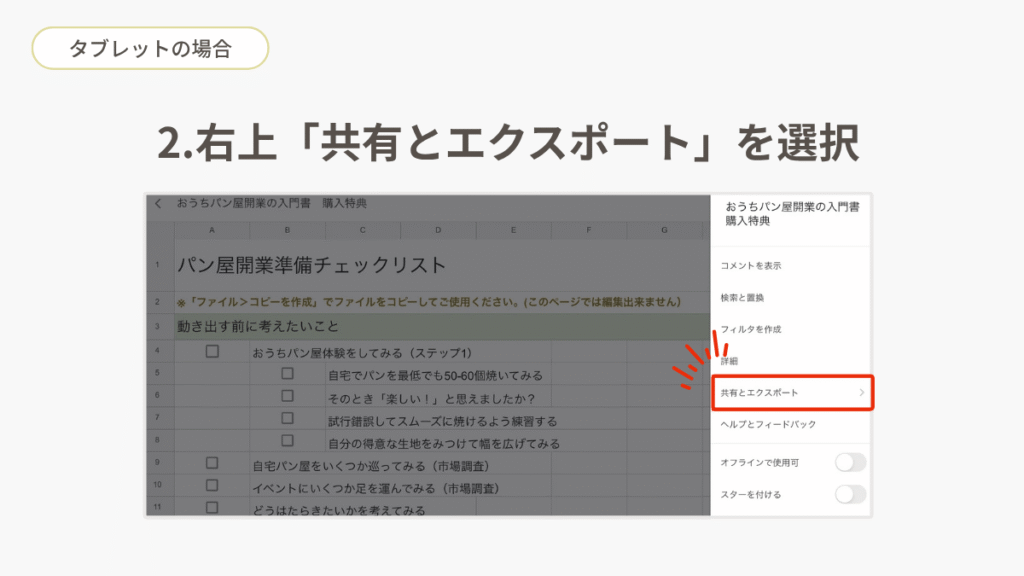Screen dimensions: 1024x576
Task: Check box for どうはたらきたいかを考えてみる
Action: pyautogui.click(x=212, y=507)
